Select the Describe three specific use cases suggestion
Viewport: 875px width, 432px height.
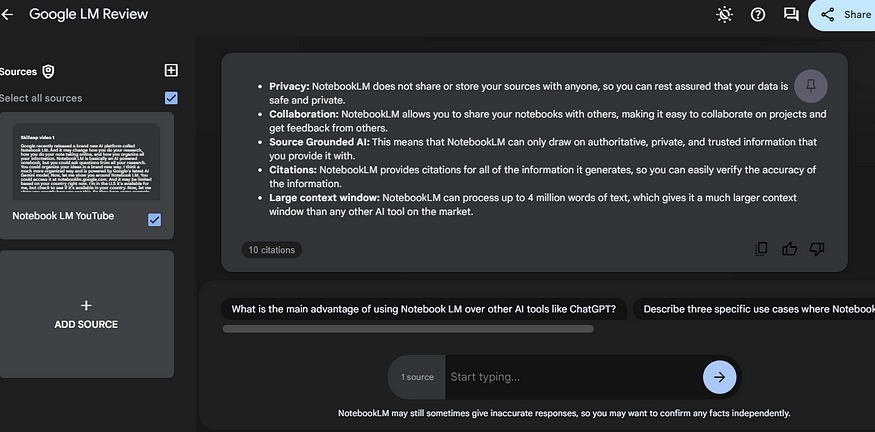[754, 309]
